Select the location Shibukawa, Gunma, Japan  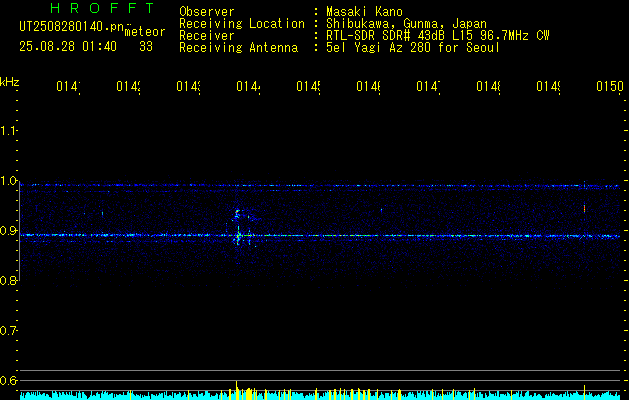[x=406, y=24]
